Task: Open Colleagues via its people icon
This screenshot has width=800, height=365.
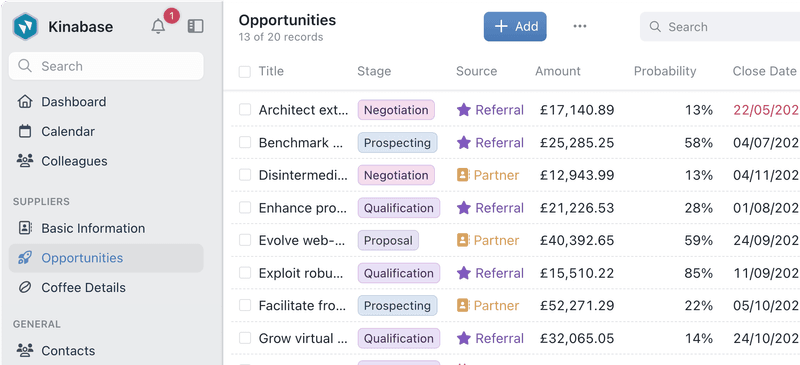Action: click(x=24, y=161)
